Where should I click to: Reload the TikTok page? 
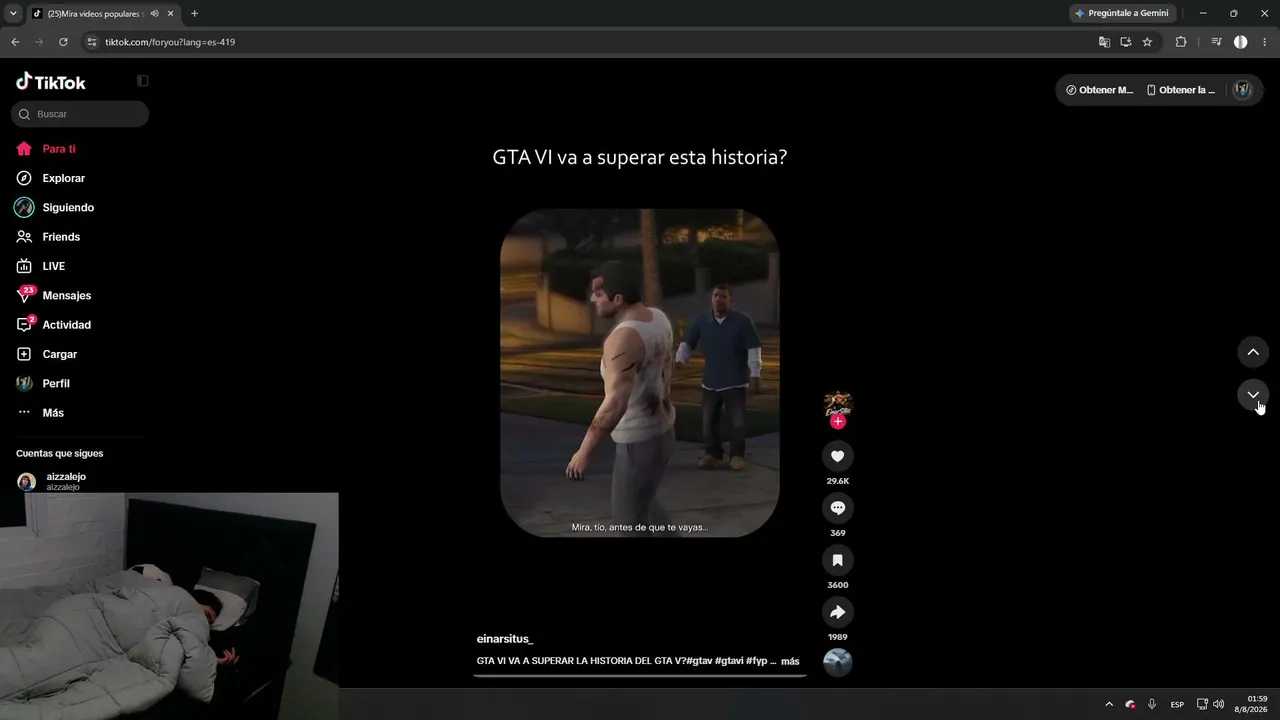(x=63, y=42)
